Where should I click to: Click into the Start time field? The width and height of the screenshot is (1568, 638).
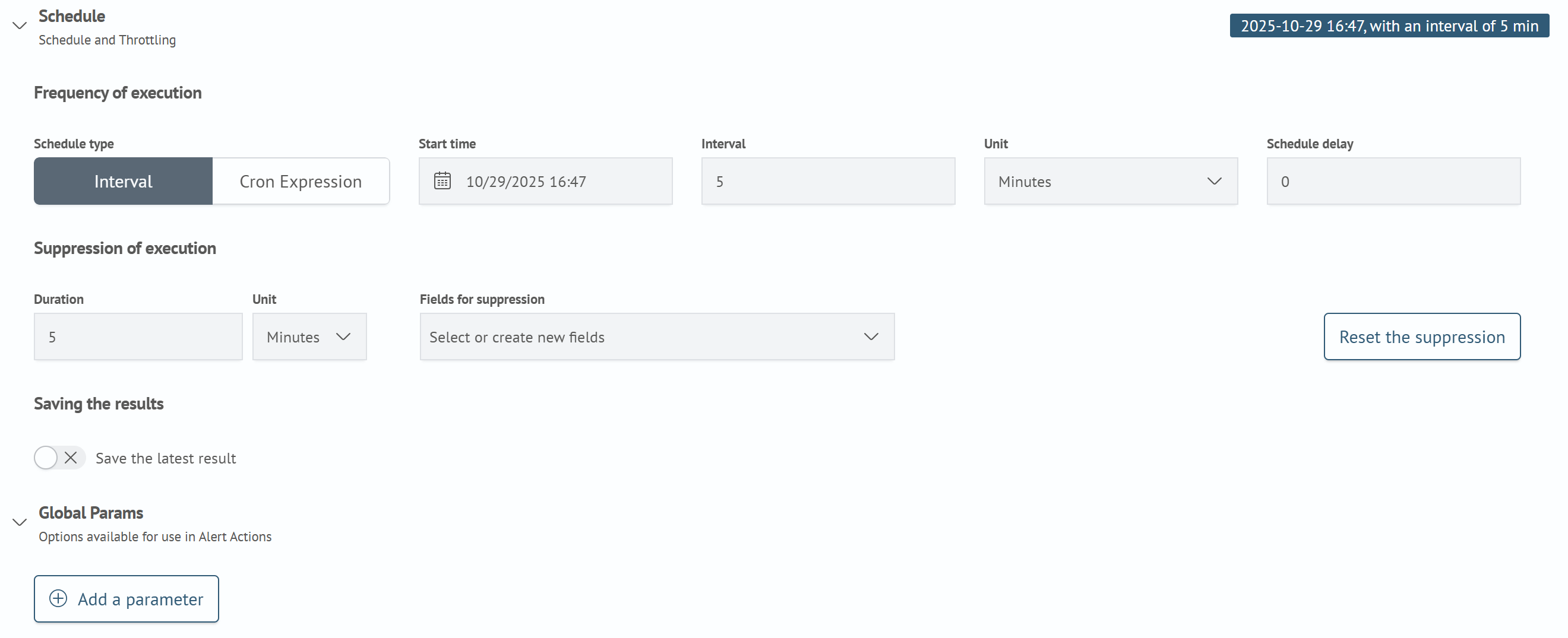click(560, 181)
